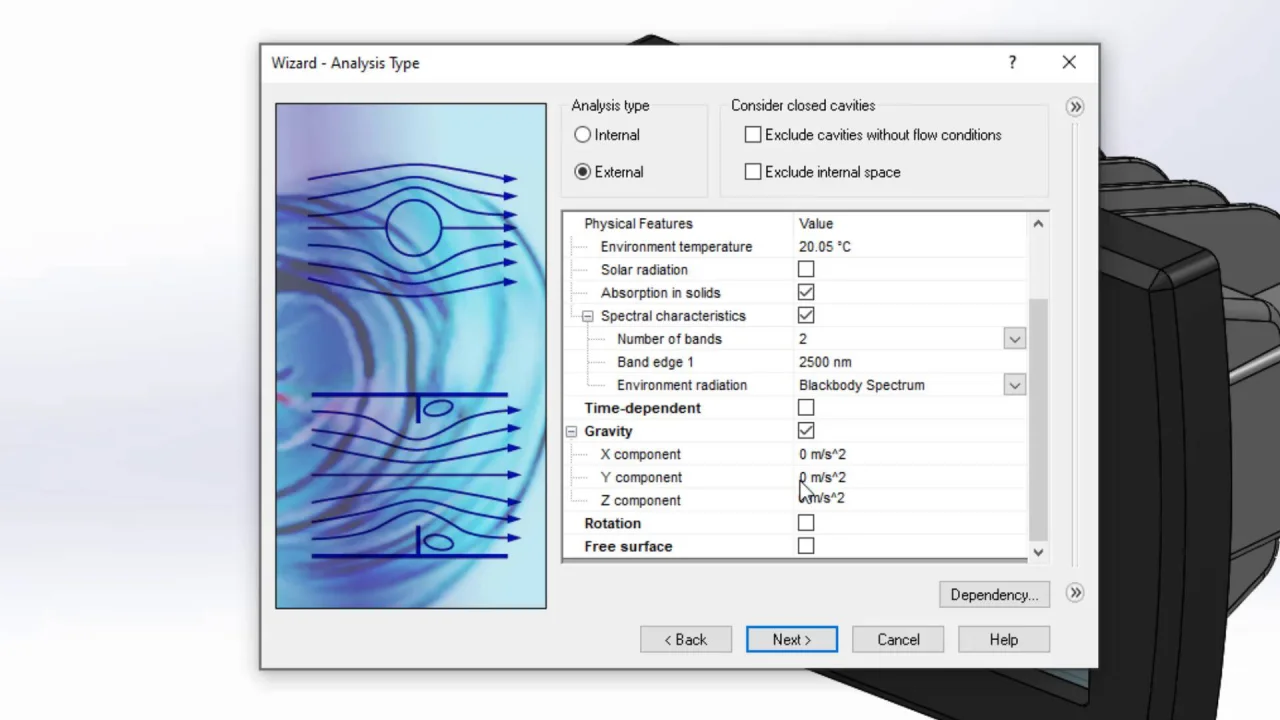Select the Internal analysis type
Screen dimensions: 1280x720
click(x=583, y=135)
